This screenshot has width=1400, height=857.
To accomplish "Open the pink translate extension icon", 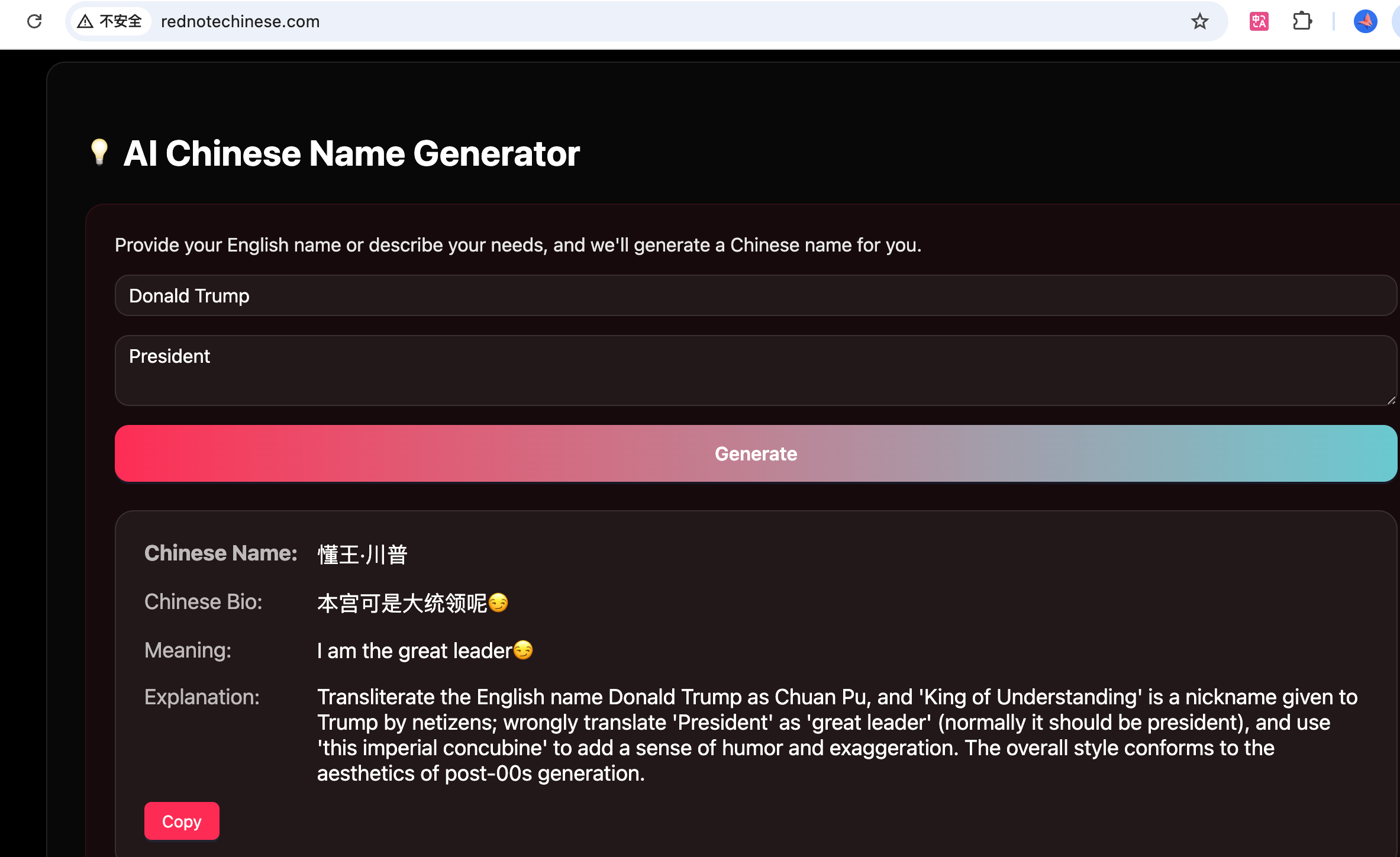I will [1259, 21].
